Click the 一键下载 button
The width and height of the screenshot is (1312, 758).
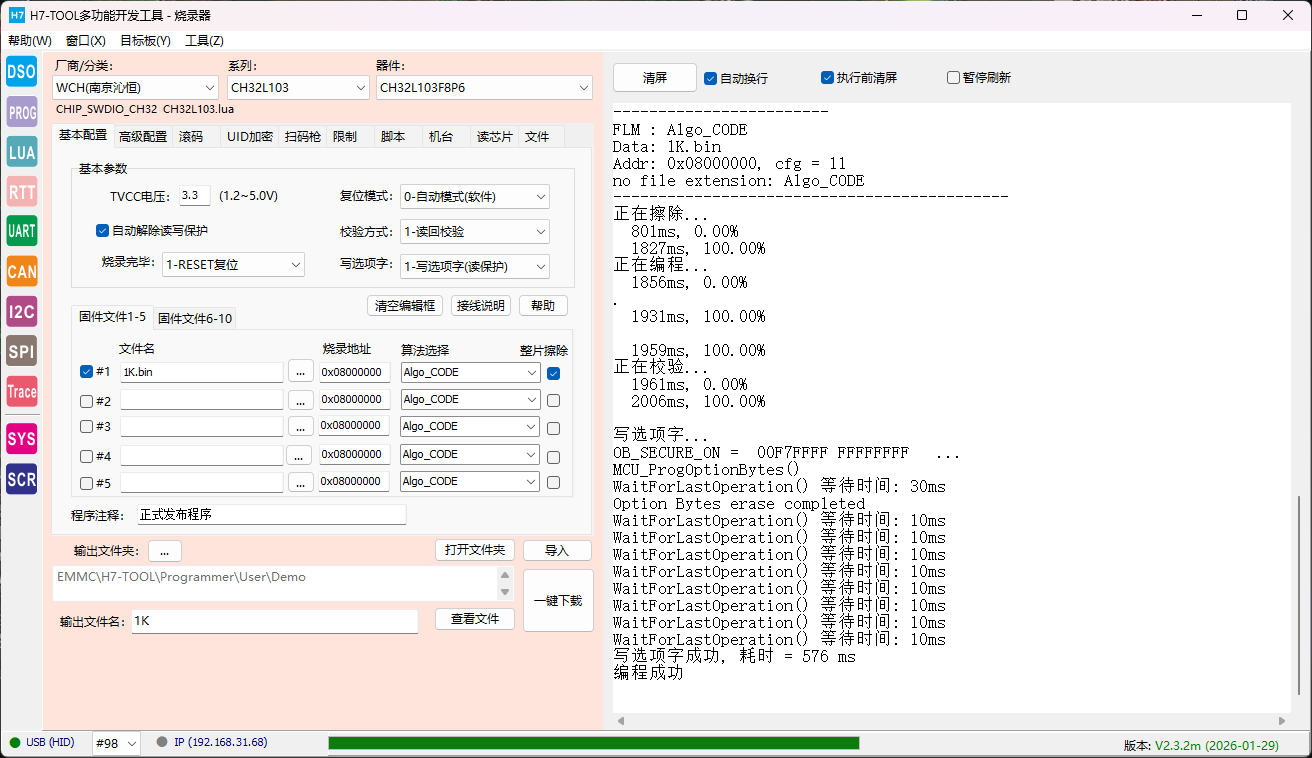pyautogui.click(x=558, y=601)
